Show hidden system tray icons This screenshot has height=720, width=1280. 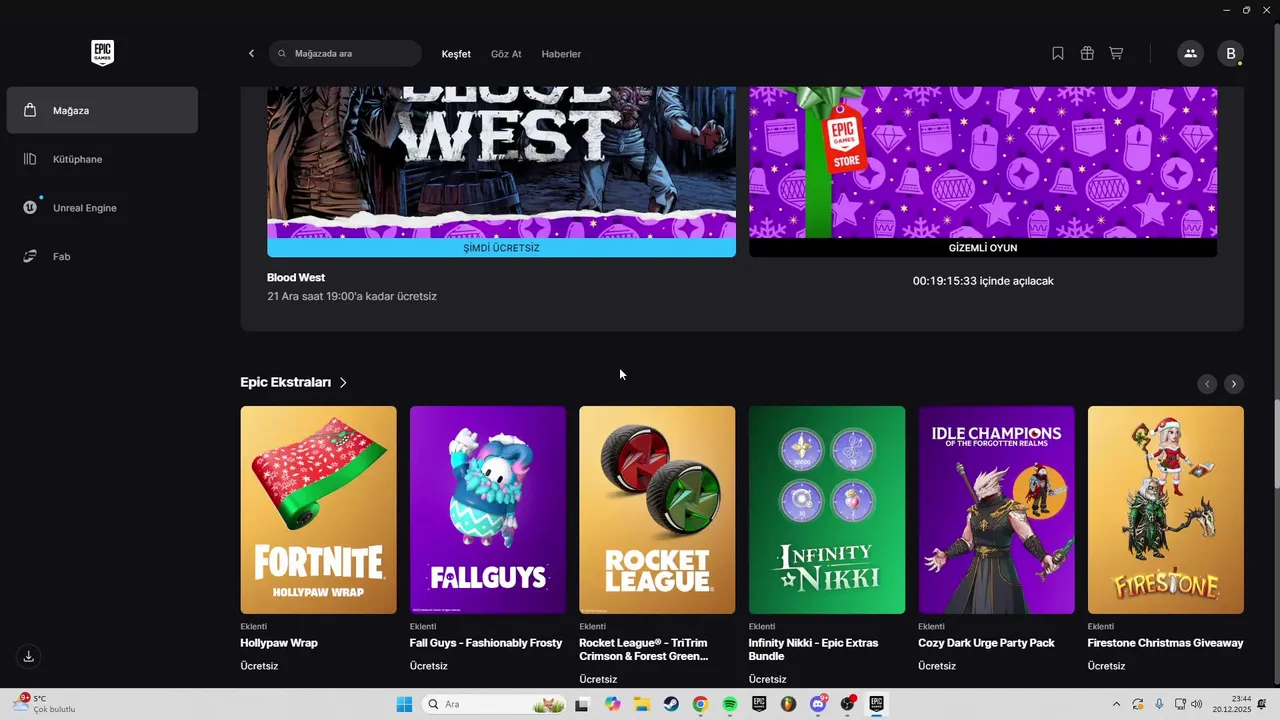point(1116,704)
